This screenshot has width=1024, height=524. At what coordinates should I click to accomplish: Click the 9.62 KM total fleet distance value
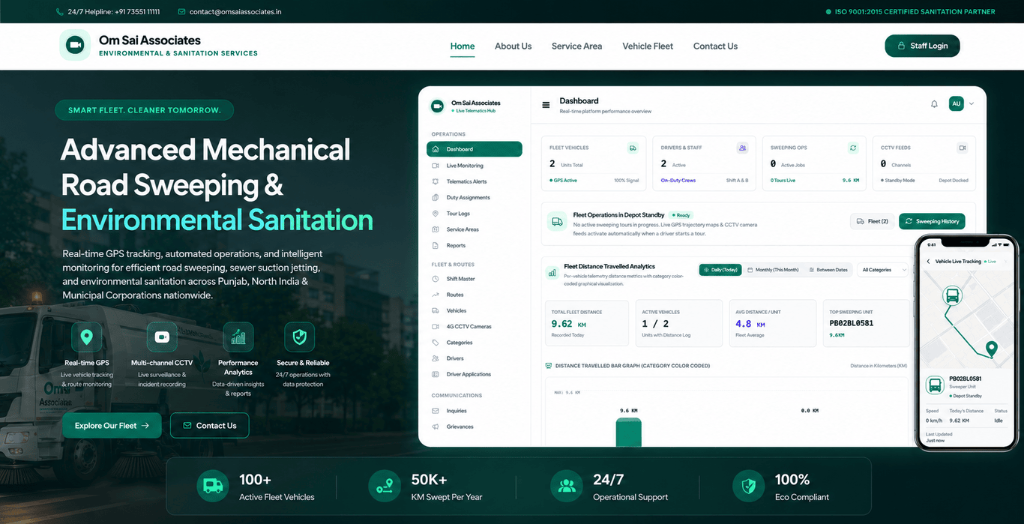point(570,323)
